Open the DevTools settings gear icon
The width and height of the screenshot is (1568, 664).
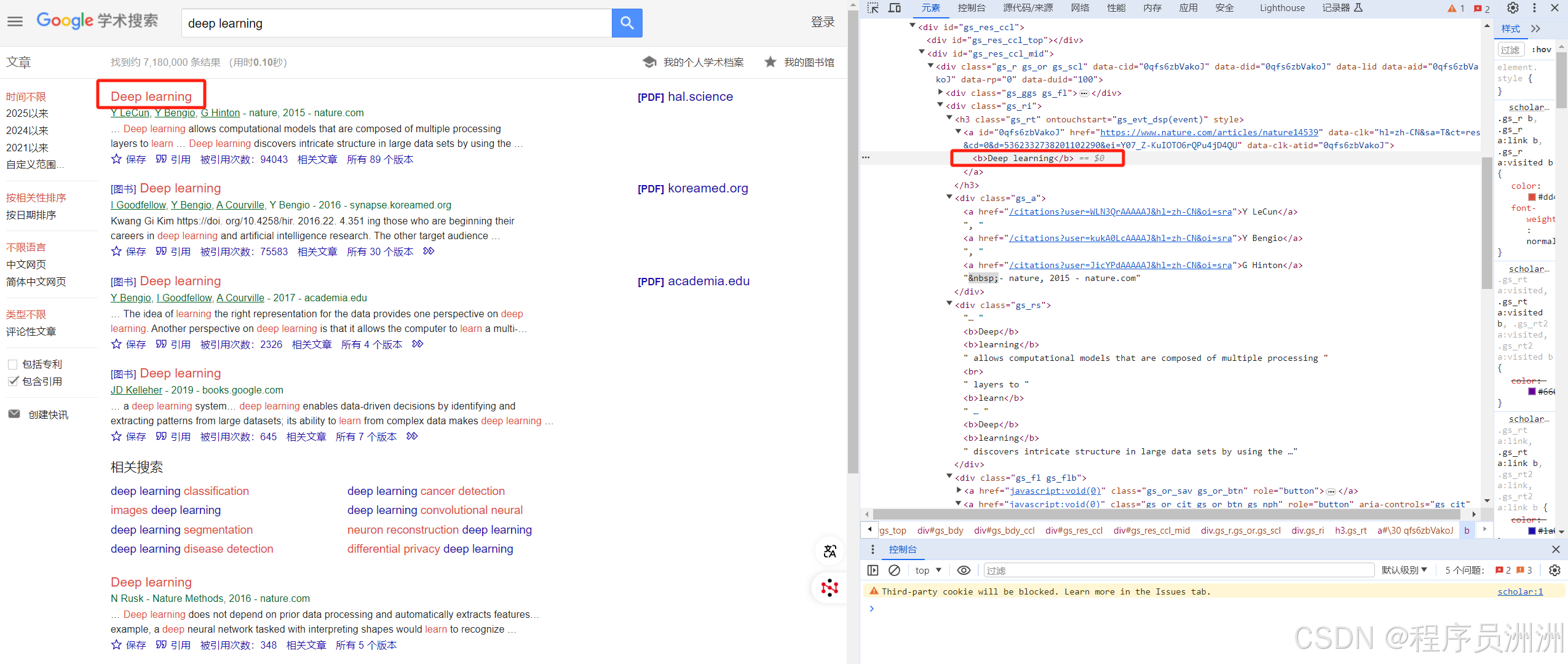[x=1513, y=8]
